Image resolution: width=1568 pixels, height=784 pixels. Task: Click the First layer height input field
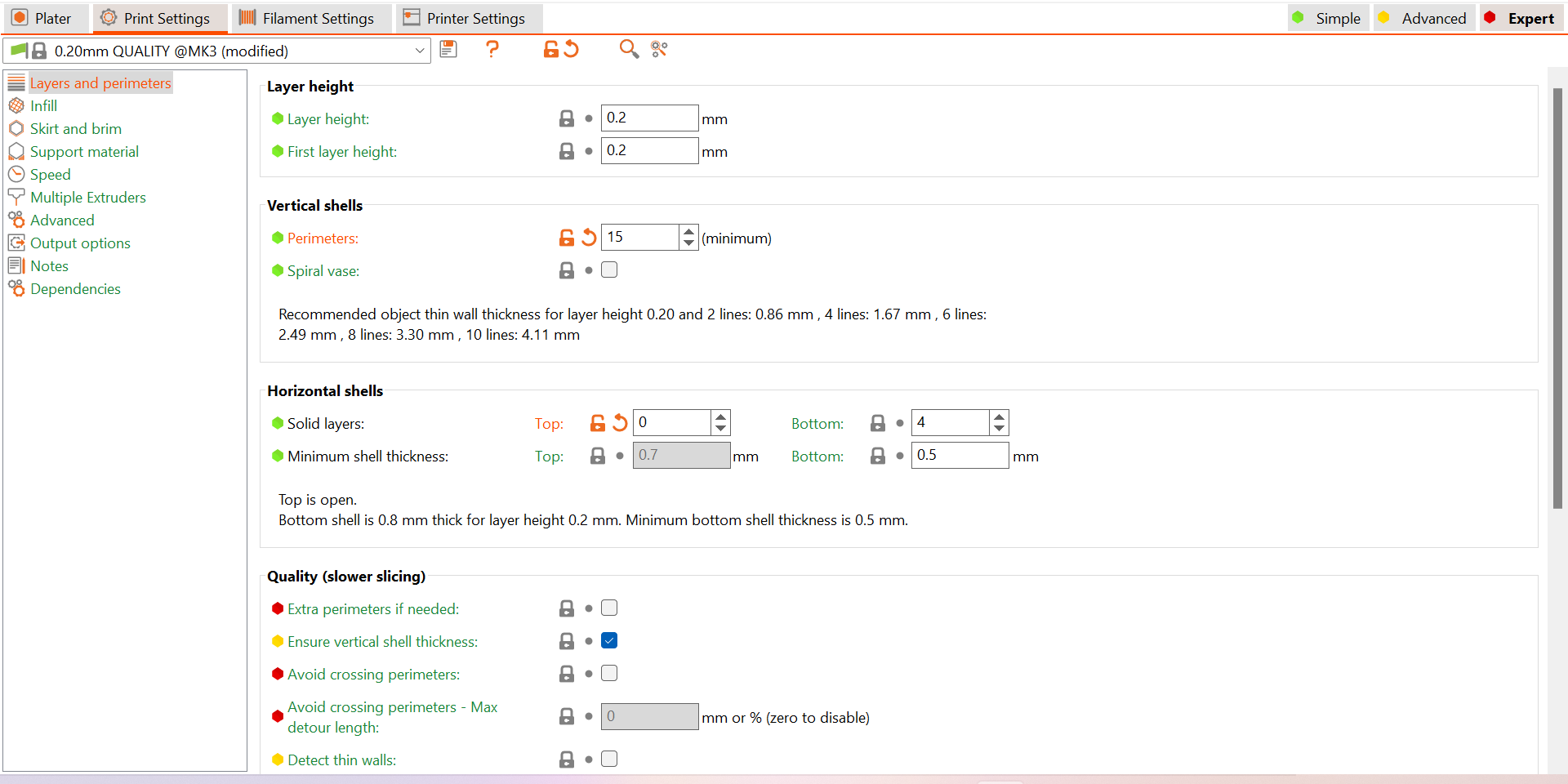[x=649, y=151]
